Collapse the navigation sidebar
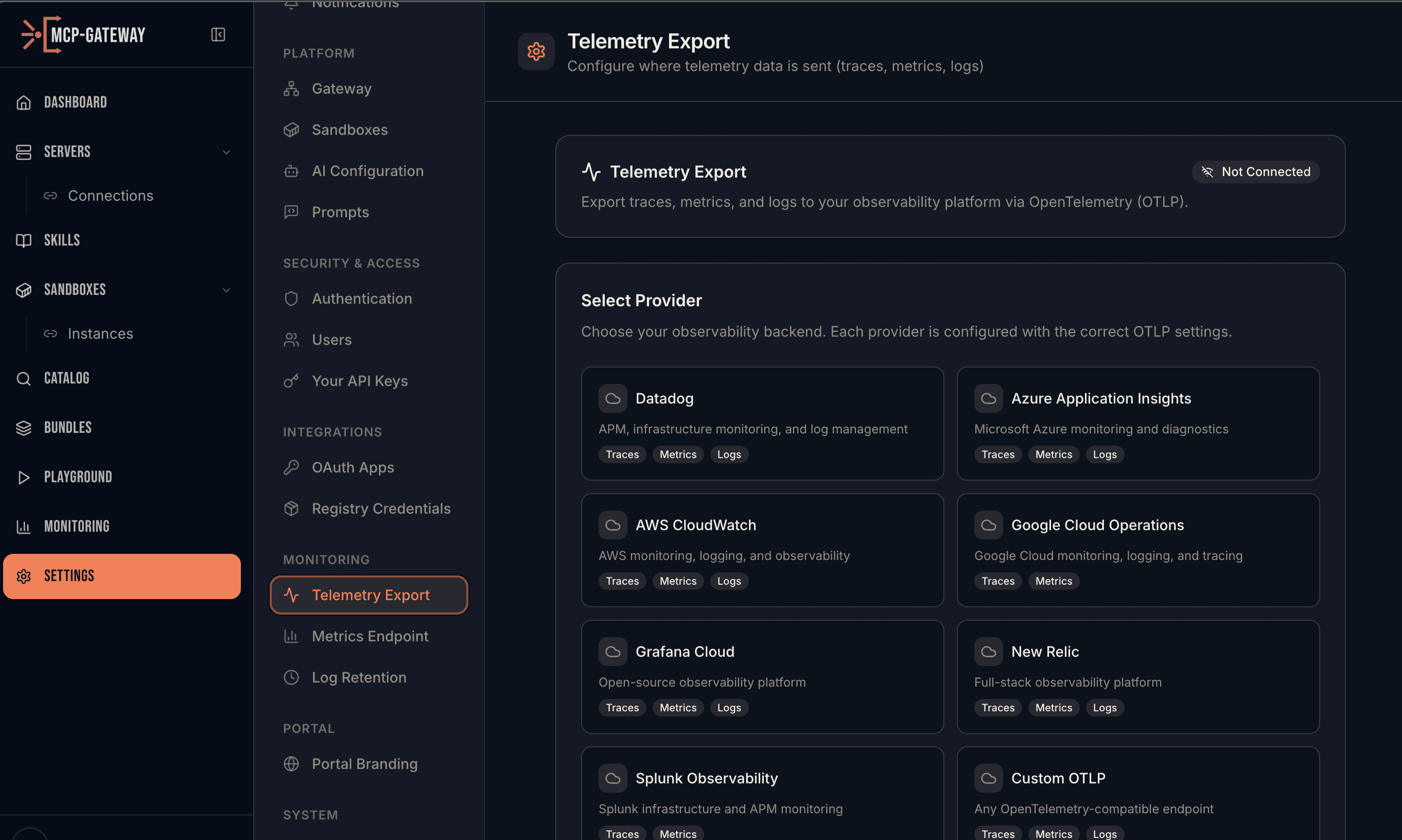The image size is (1402, 840). point(217,34)
